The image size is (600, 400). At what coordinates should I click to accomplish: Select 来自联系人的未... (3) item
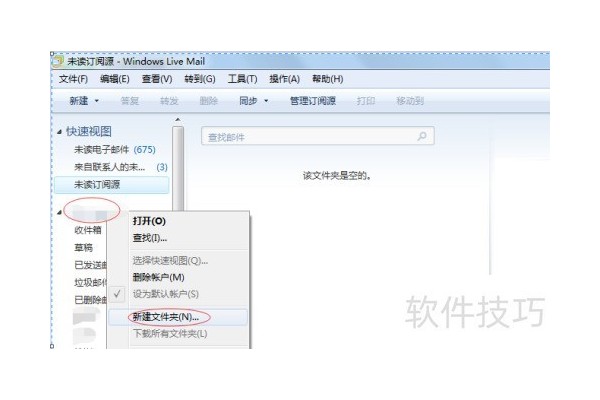[121, 167]
